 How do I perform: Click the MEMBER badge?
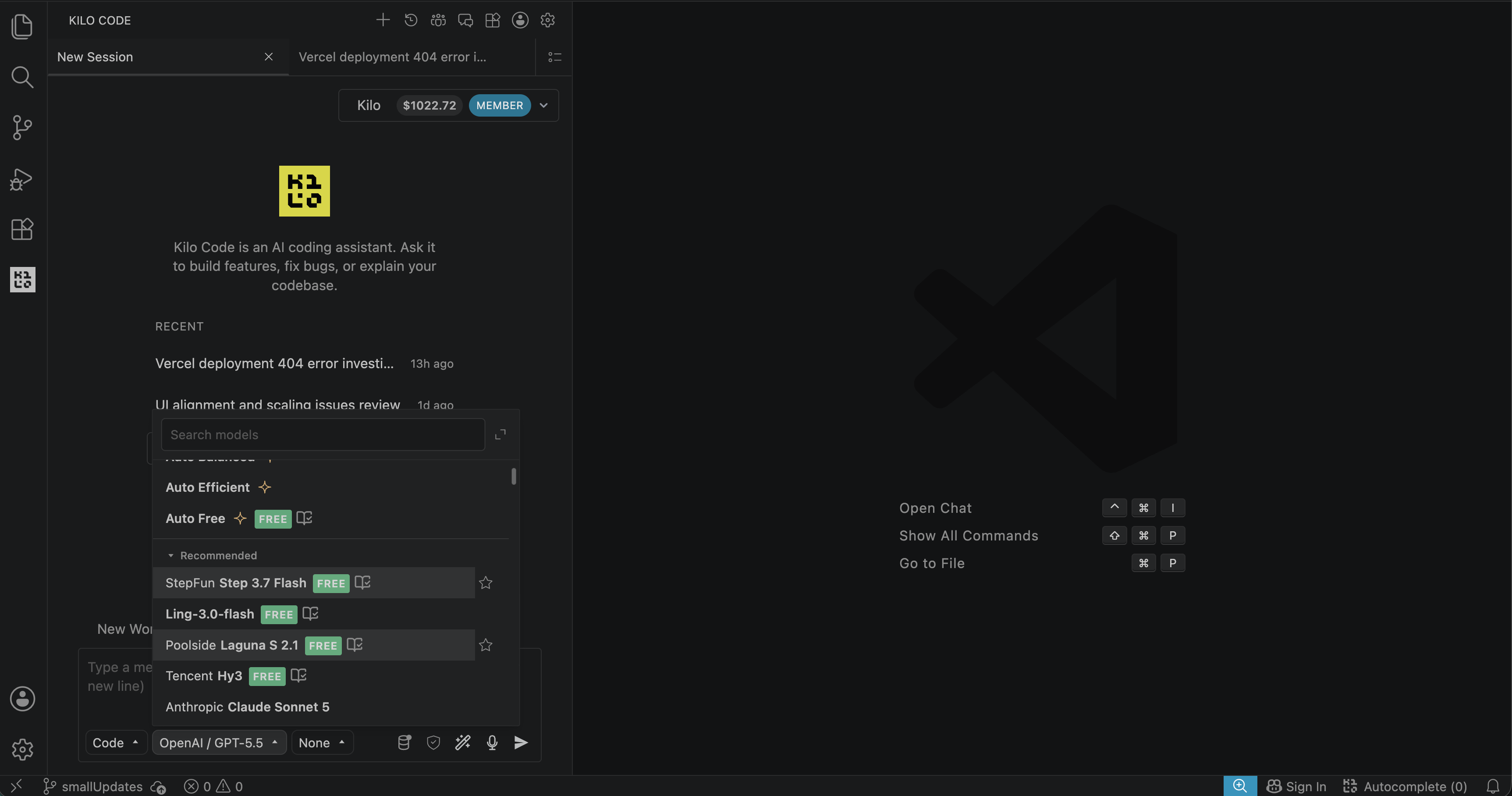[x=500, y=105]
